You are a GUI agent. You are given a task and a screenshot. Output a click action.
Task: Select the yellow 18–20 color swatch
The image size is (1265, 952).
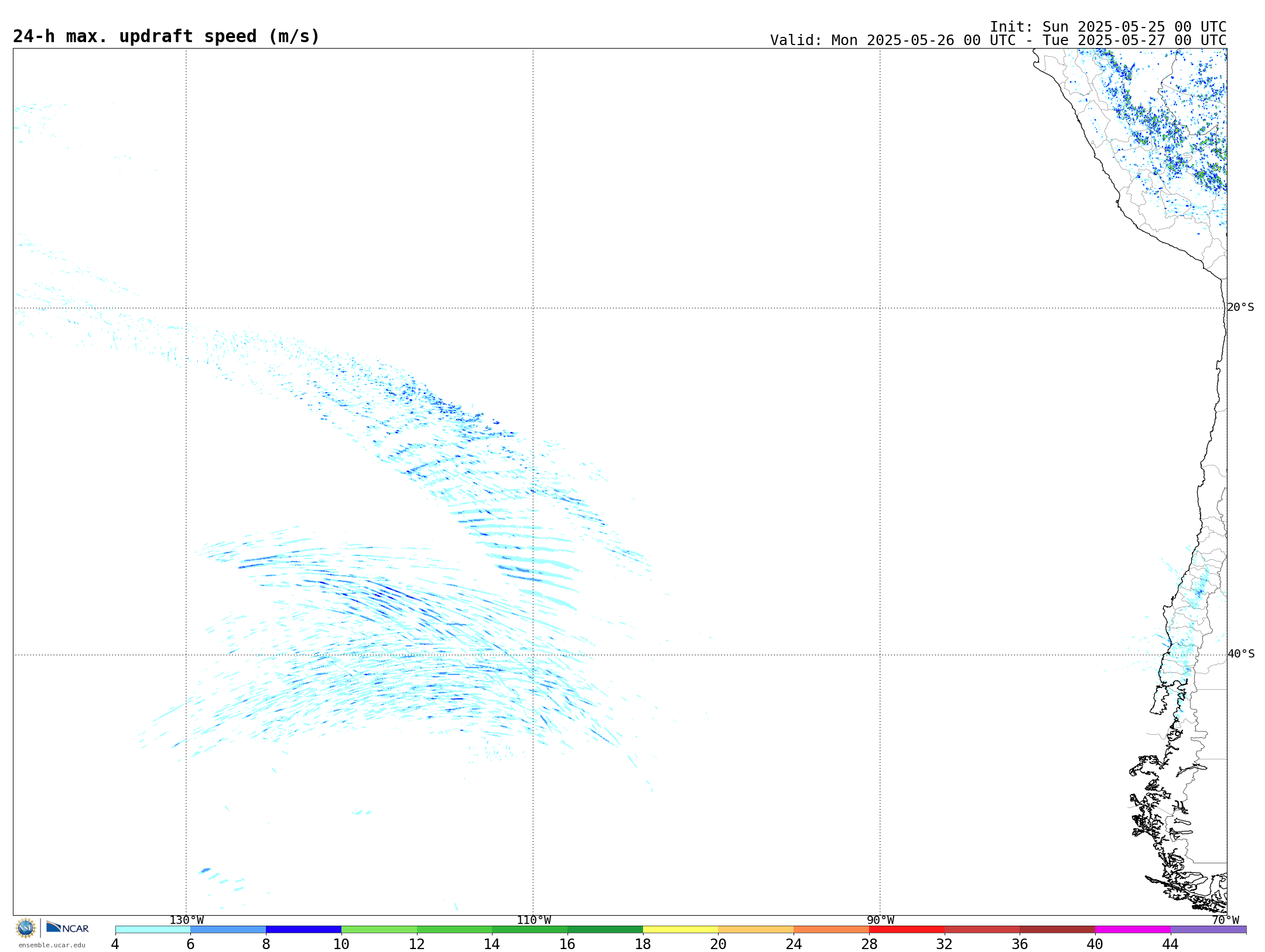(x=681, y=929)
